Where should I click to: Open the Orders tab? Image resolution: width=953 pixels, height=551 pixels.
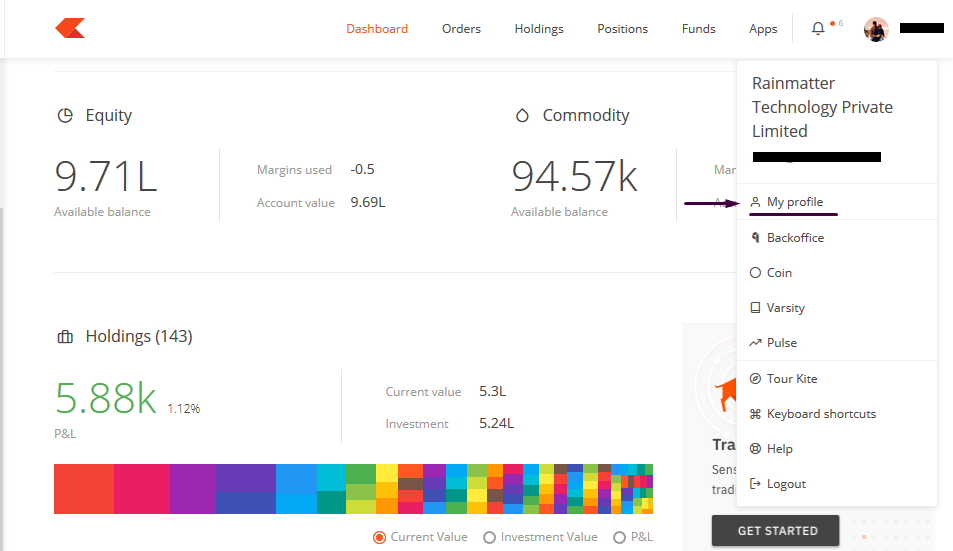[461, 29]
